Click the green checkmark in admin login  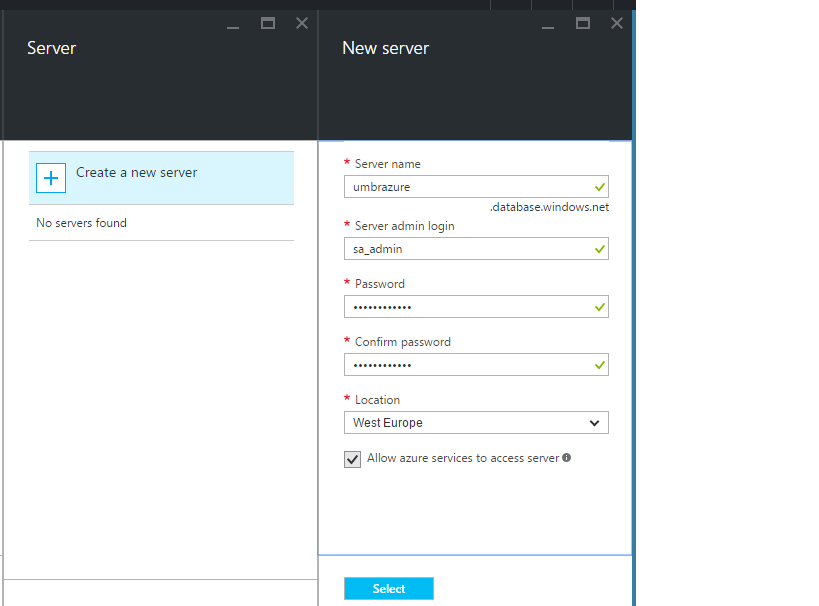[600, 249]
